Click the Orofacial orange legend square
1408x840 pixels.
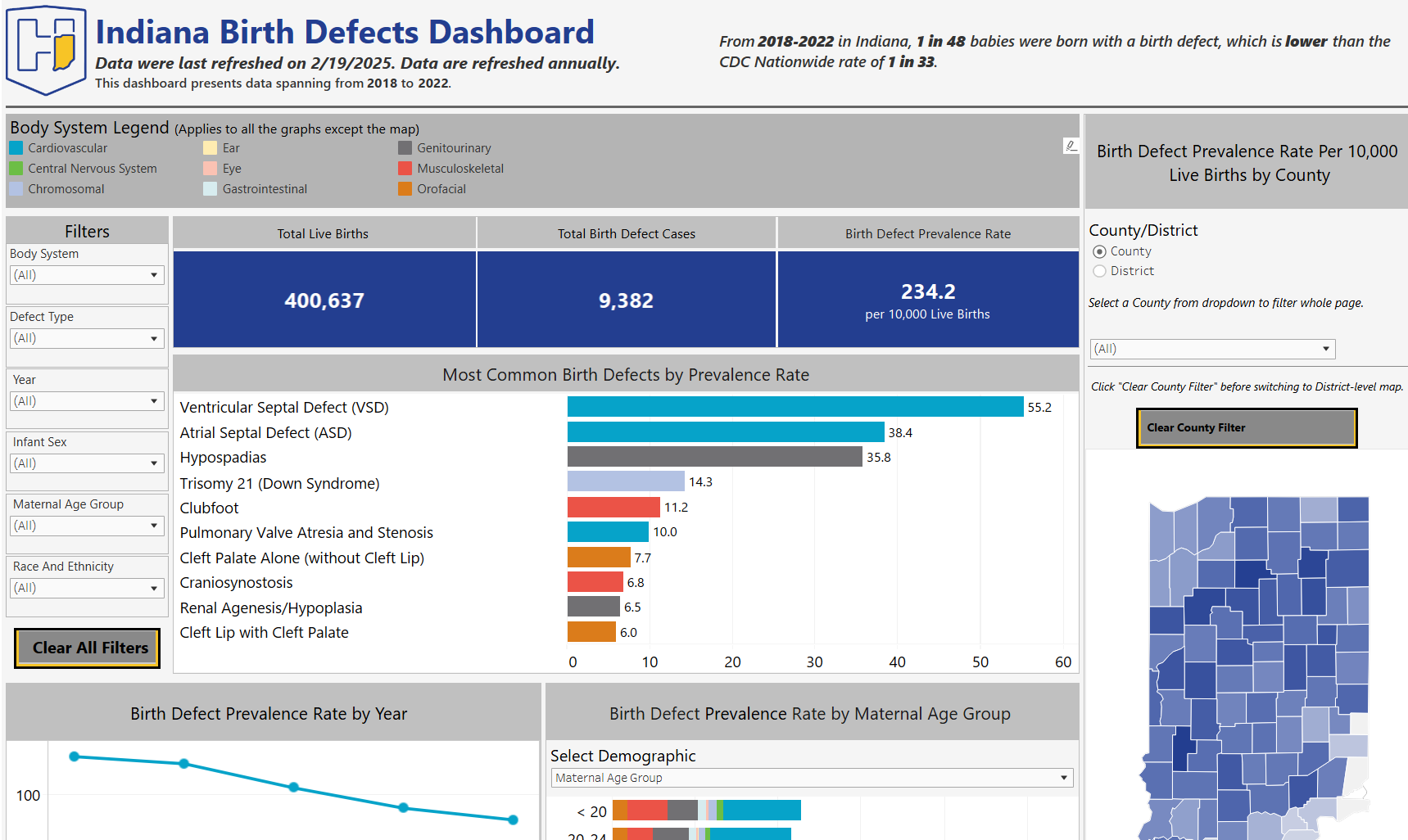405,189
